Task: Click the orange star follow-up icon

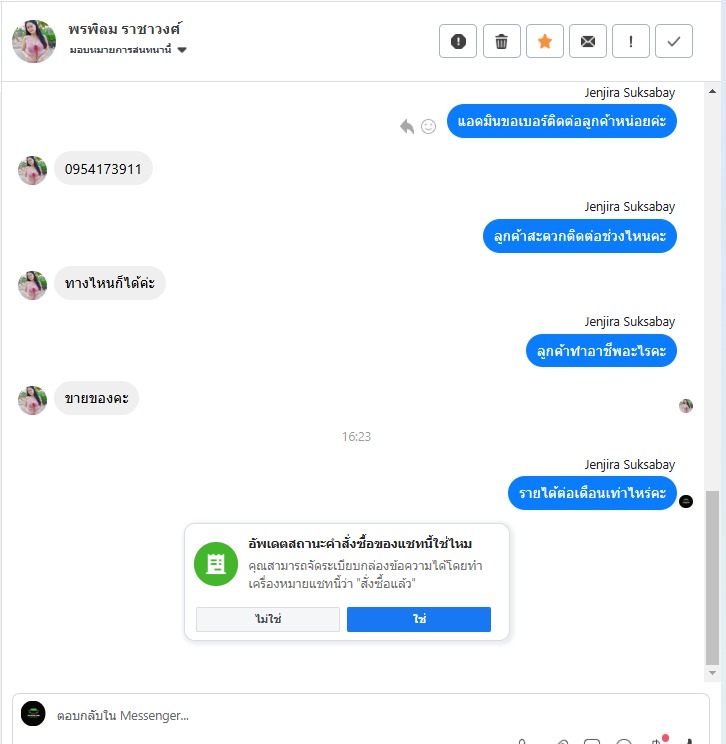Action: tap(545, 41)
